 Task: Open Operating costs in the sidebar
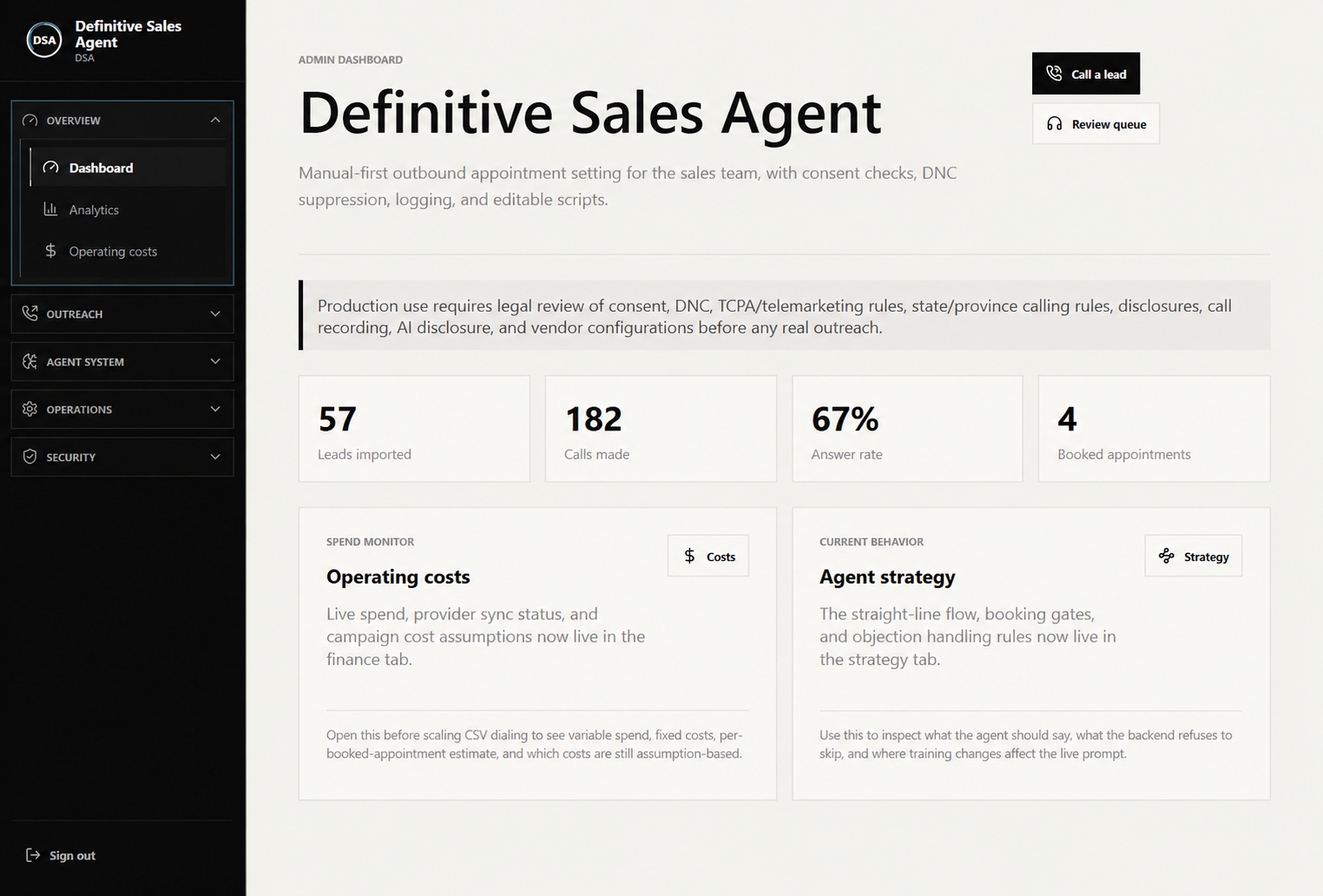pos(128,251)
